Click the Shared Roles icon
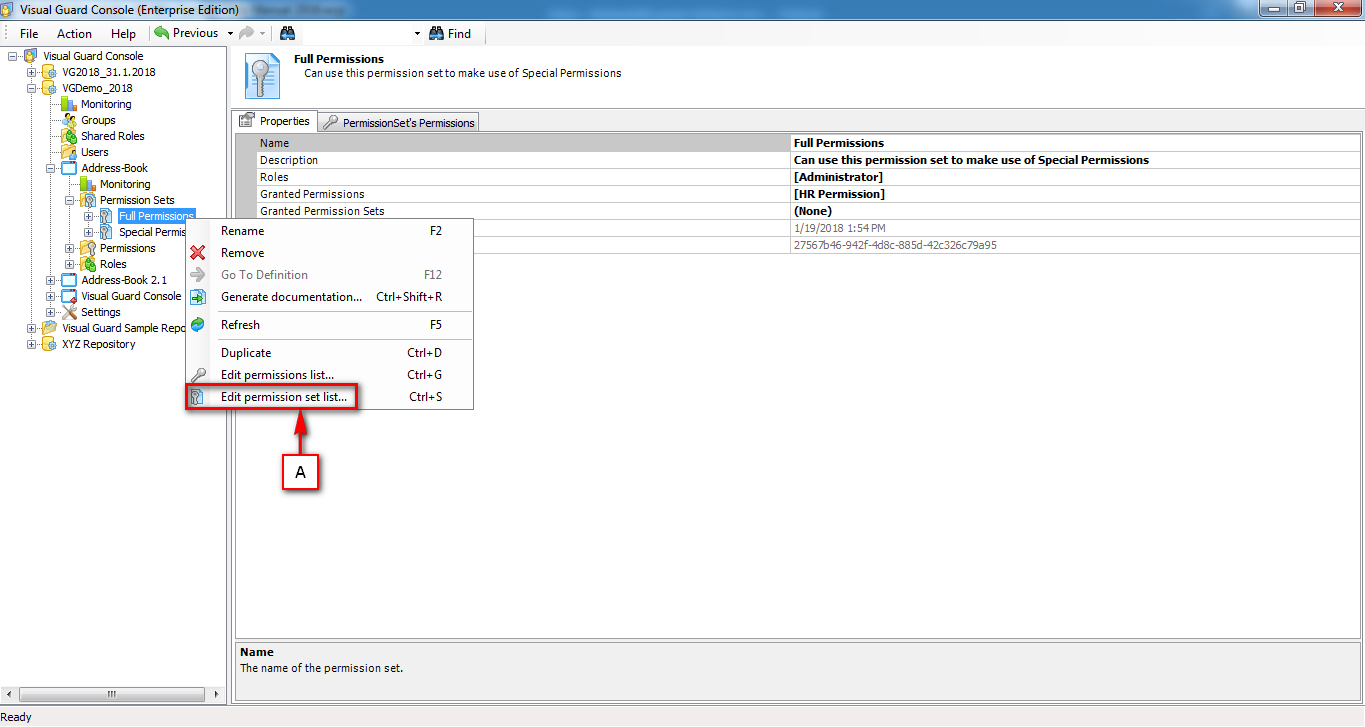Image resolution: width=1365 pixels, height=727 pixels. tap(69, 136)
